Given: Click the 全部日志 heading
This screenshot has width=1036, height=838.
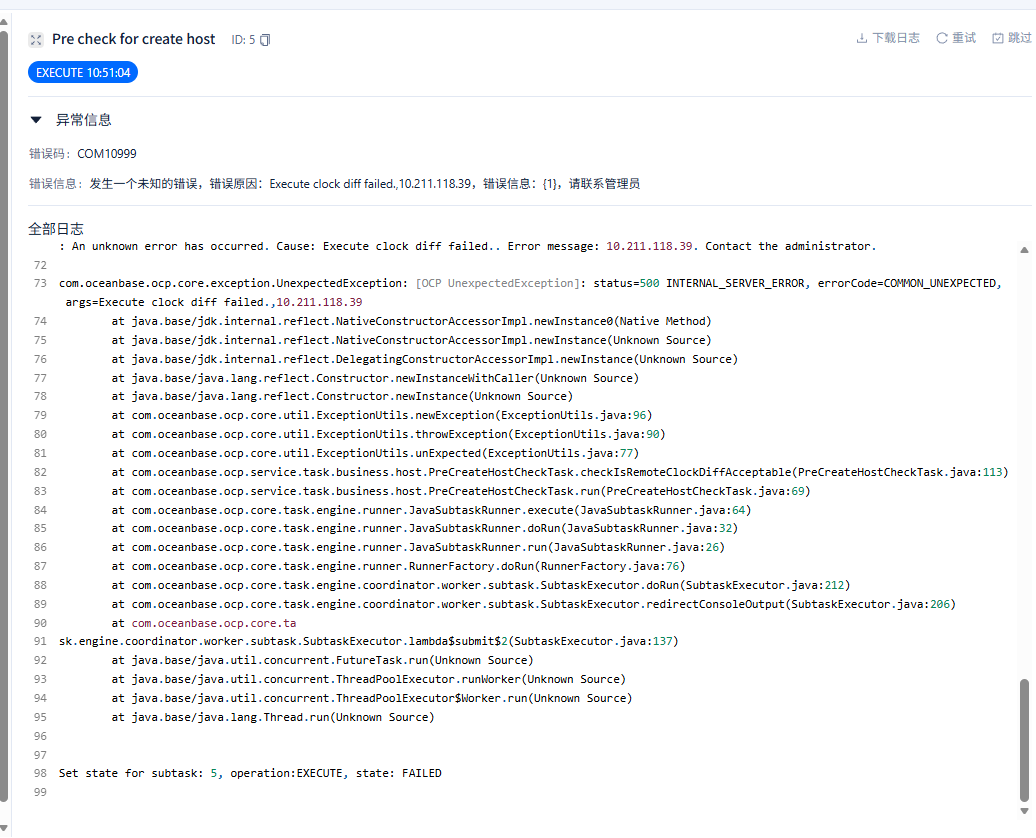Looking at the screenshot, I should tap(56, 229).
